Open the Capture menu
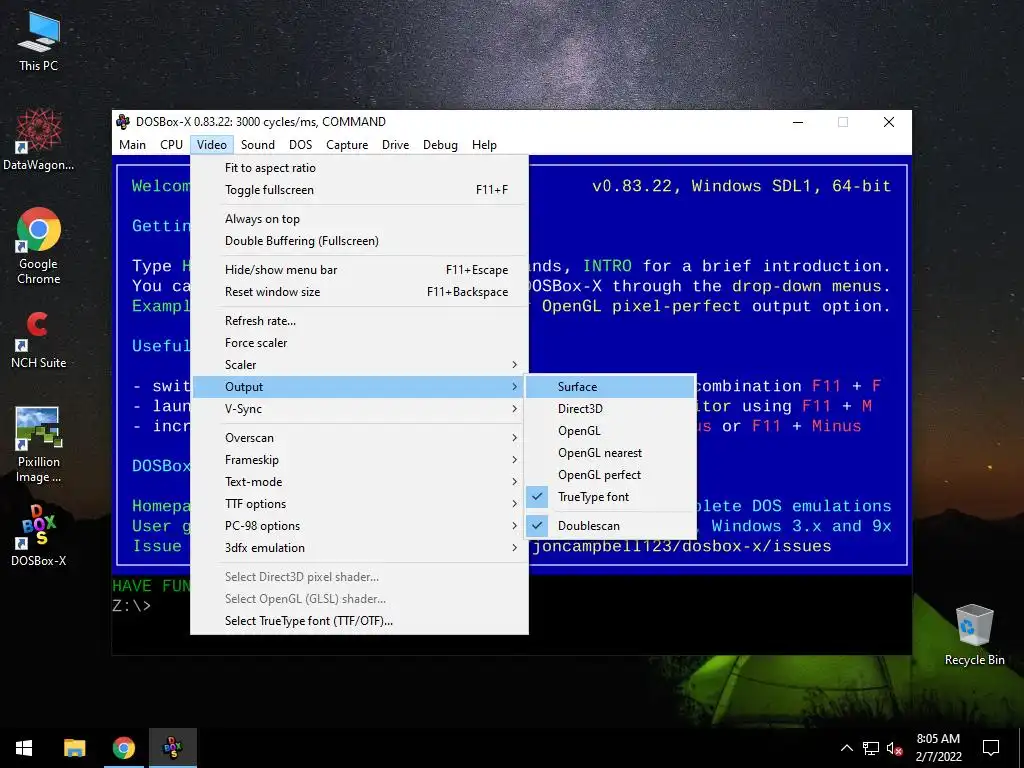 pyautogui.click(x=347, y=145)
